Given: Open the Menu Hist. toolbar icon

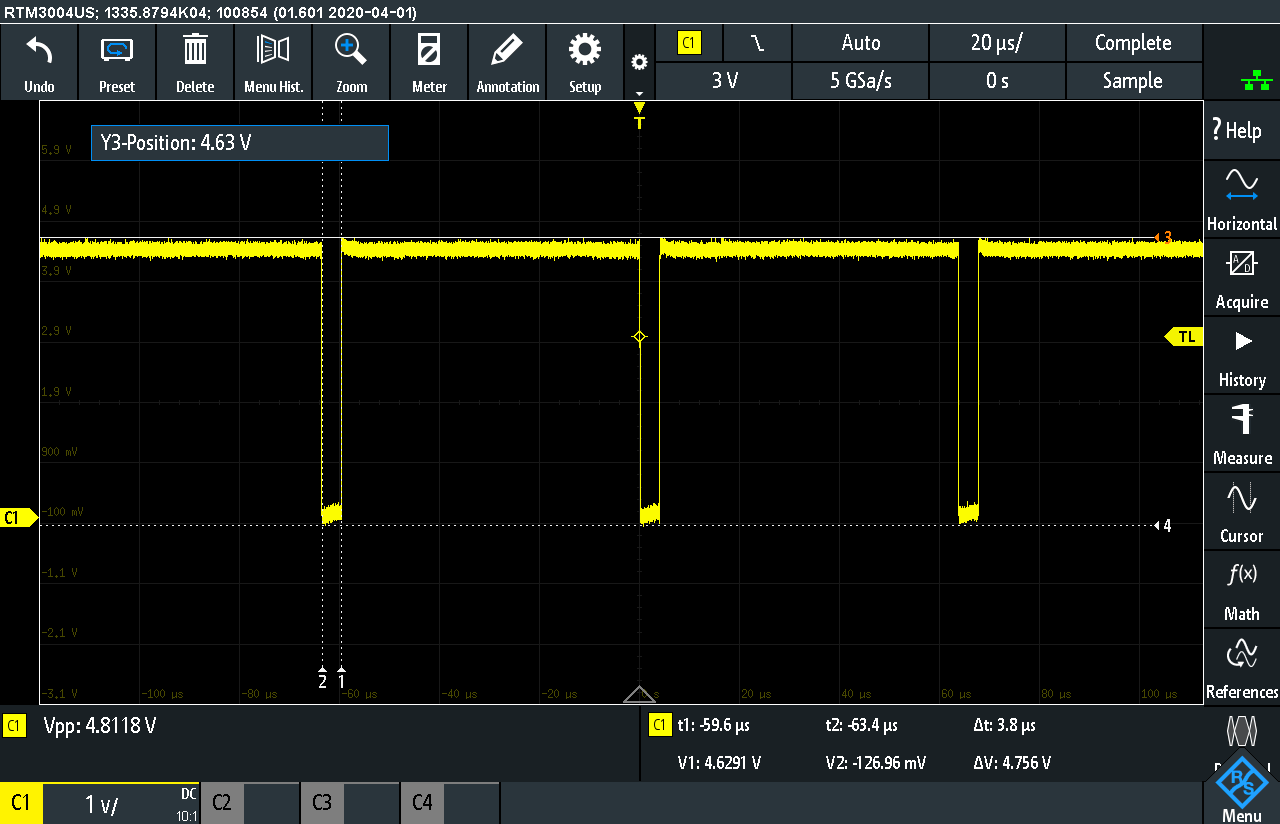Looking at the screenshot, I should click(273, 63).
